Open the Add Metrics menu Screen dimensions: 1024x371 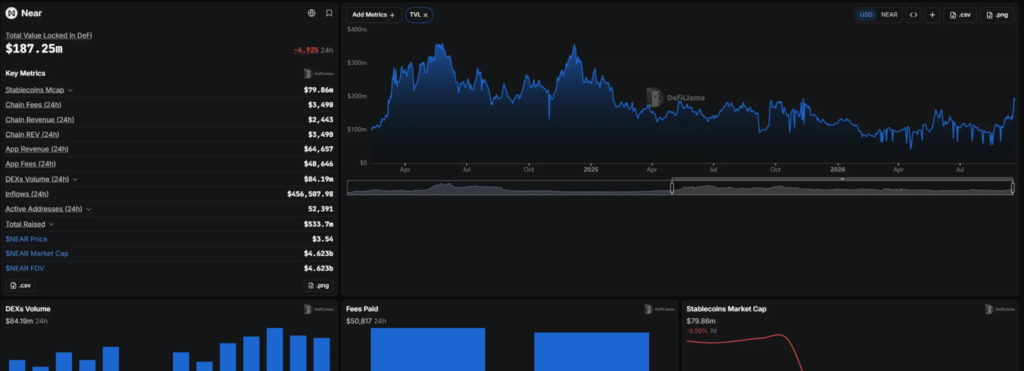(x=374, y=14)
